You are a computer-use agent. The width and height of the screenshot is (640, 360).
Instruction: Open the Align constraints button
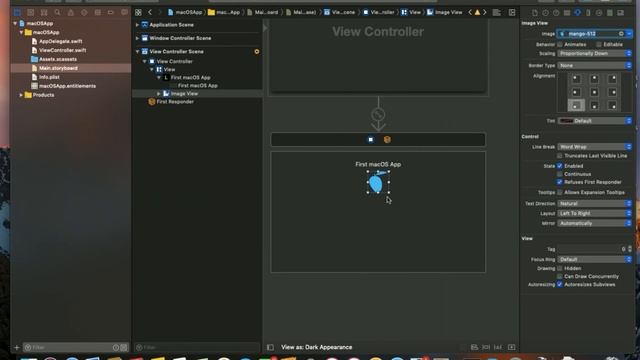pos(474,347)
